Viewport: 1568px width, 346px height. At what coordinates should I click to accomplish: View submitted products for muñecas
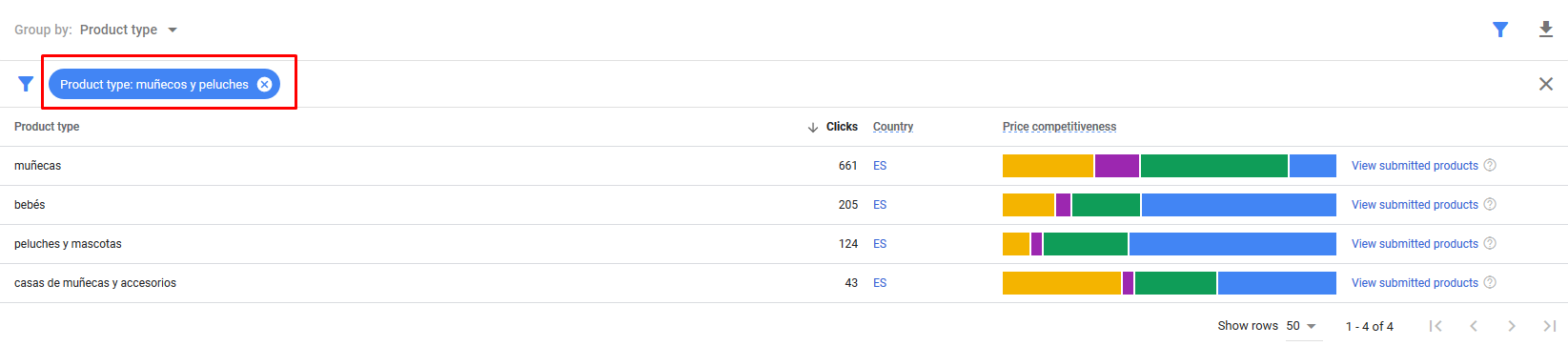(x=1415, y=166)
